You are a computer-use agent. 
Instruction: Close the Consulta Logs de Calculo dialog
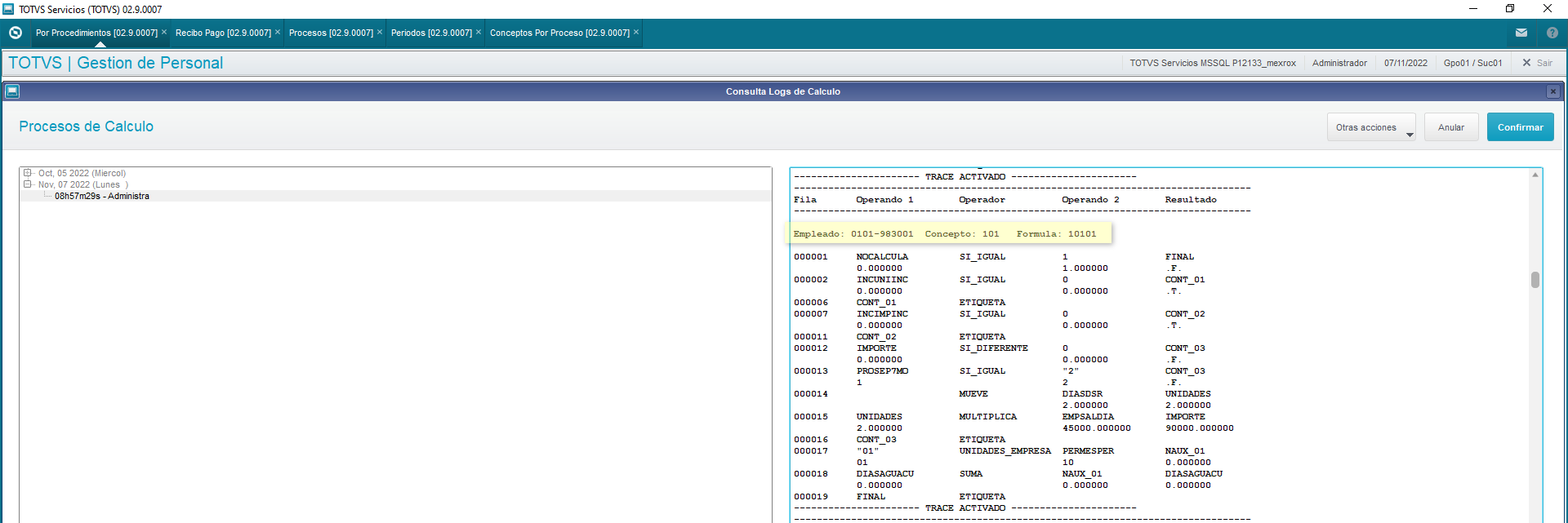(1553, 91)
